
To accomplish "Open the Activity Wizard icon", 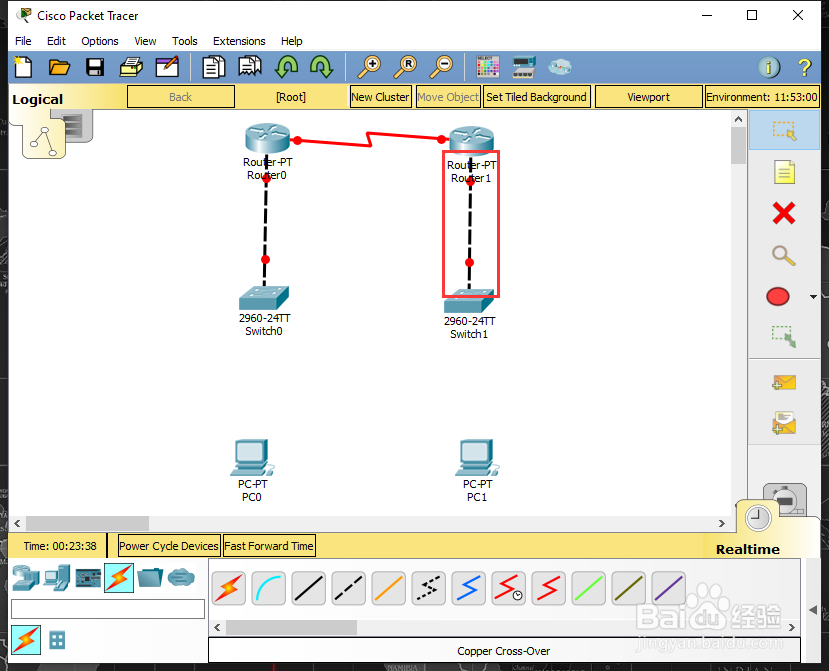I will [x=167, y=67].
